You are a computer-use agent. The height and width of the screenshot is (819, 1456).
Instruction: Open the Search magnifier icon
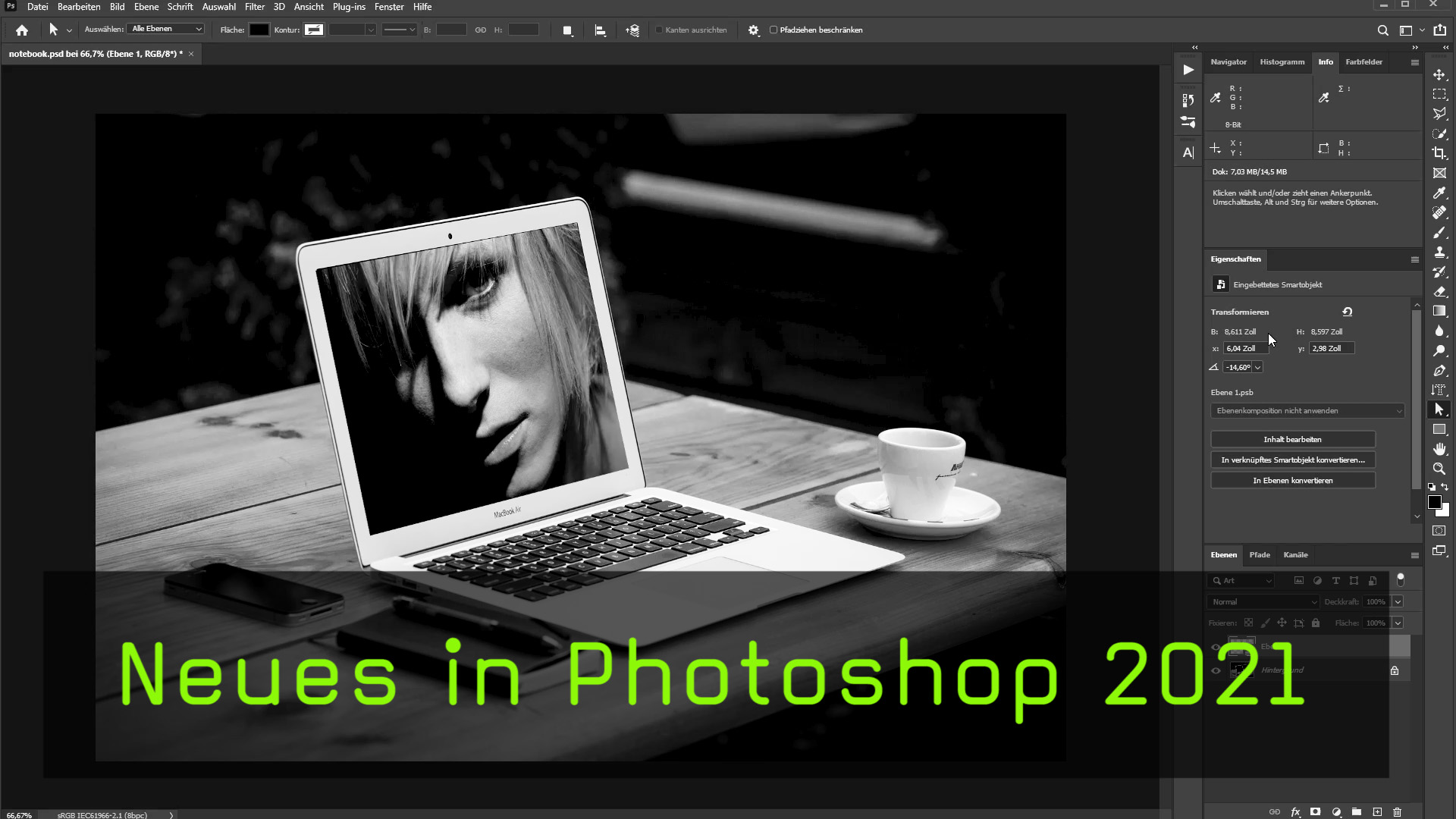[1382, 30]
